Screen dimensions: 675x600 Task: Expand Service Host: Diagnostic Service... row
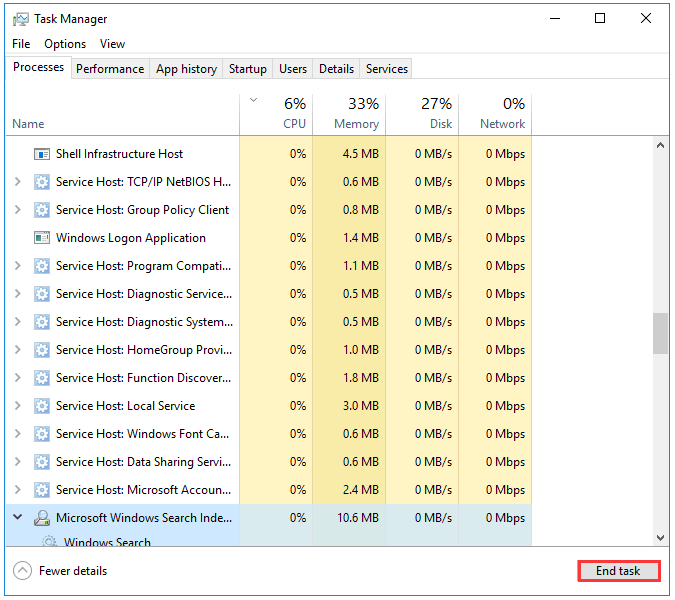[x=18, y=294]
